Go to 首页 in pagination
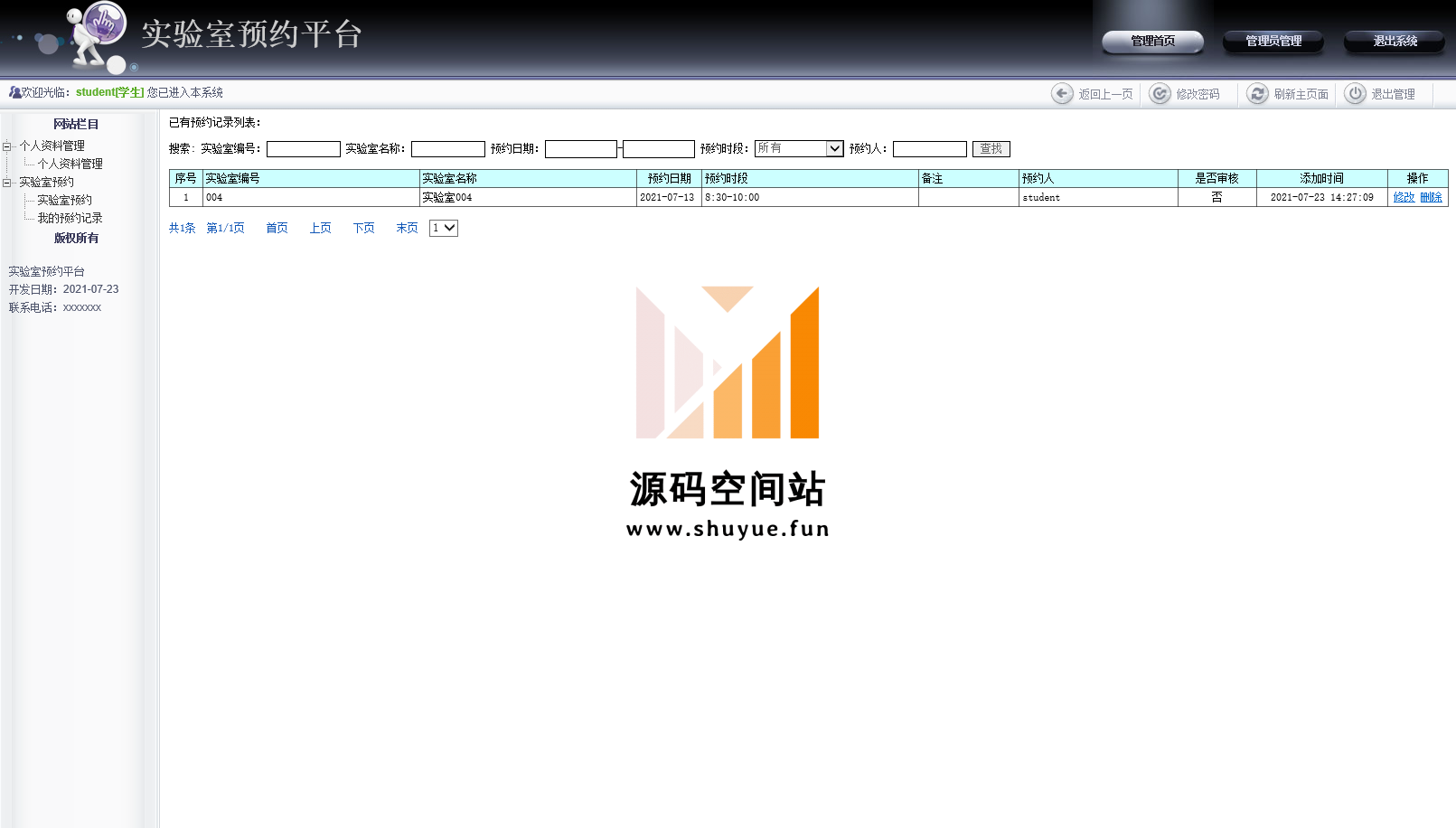This screenshot has width=1456, height=828. click(x=277, y=228)
